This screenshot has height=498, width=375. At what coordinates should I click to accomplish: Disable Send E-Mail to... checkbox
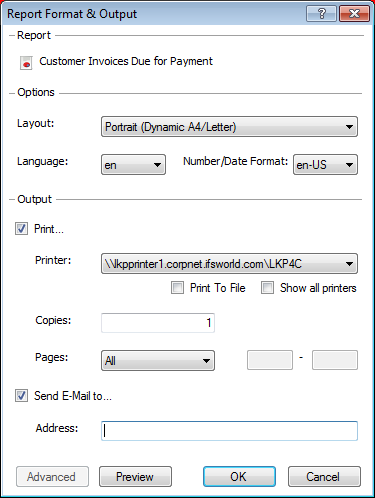(x=21, y=396)
